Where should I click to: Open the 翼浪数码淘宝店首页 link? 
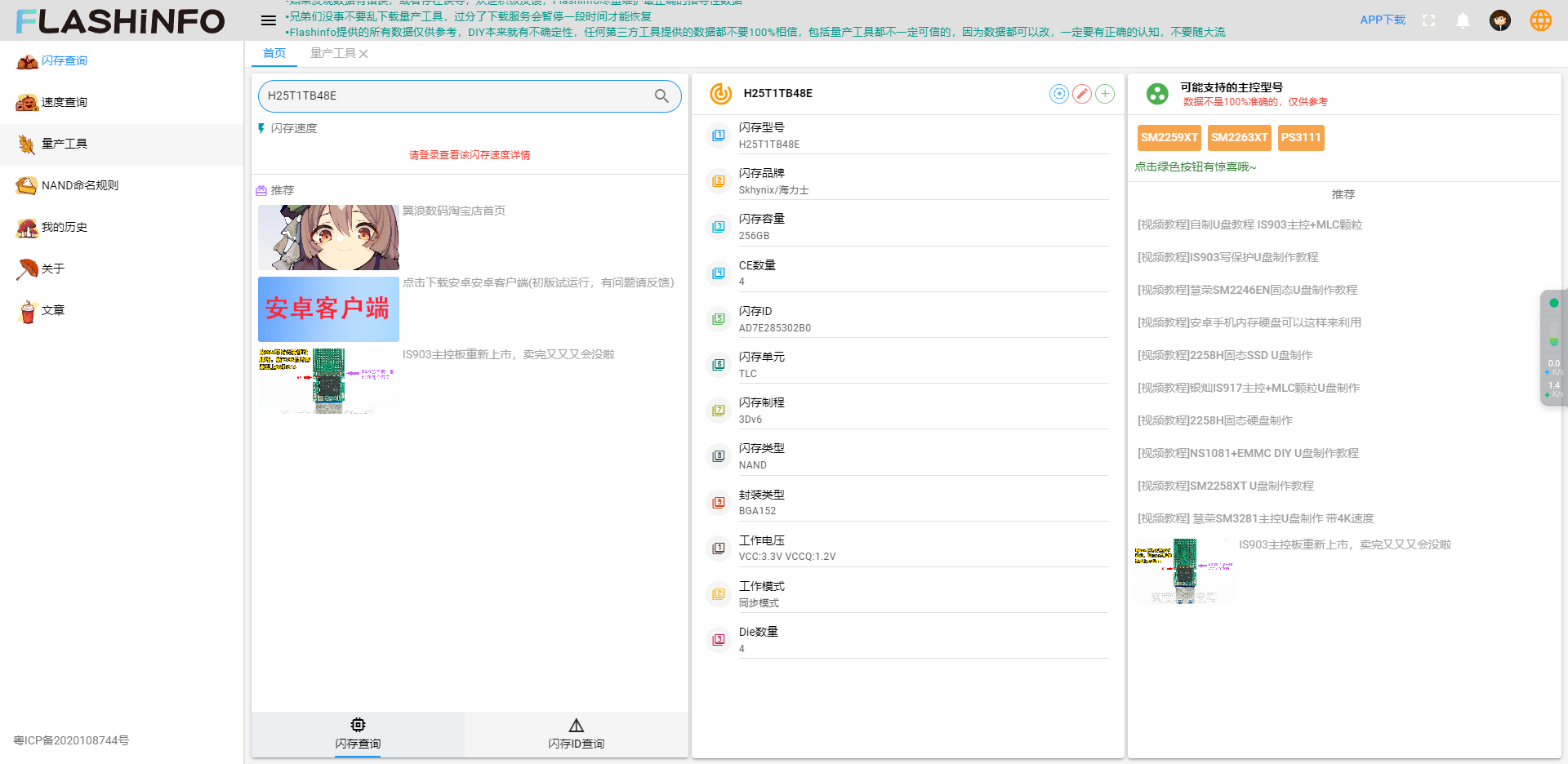(x=454, y=211)
